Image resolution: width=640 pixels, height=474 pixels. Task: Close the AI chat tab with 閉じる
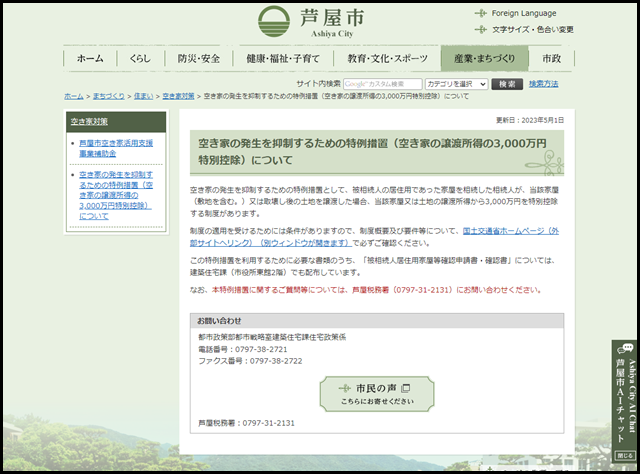(x=624, y=455)
